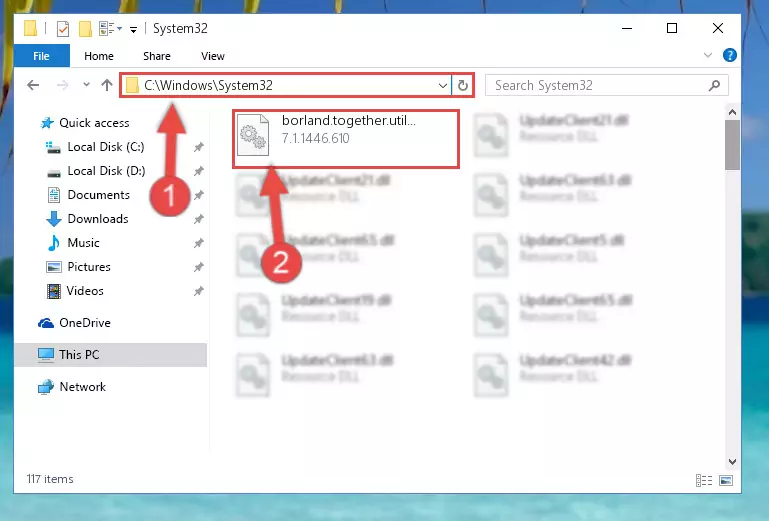Screen dimensions: 769x521
Task: Click the pin icon beside Local Disk (D:)
Action: tap(199, 171)
